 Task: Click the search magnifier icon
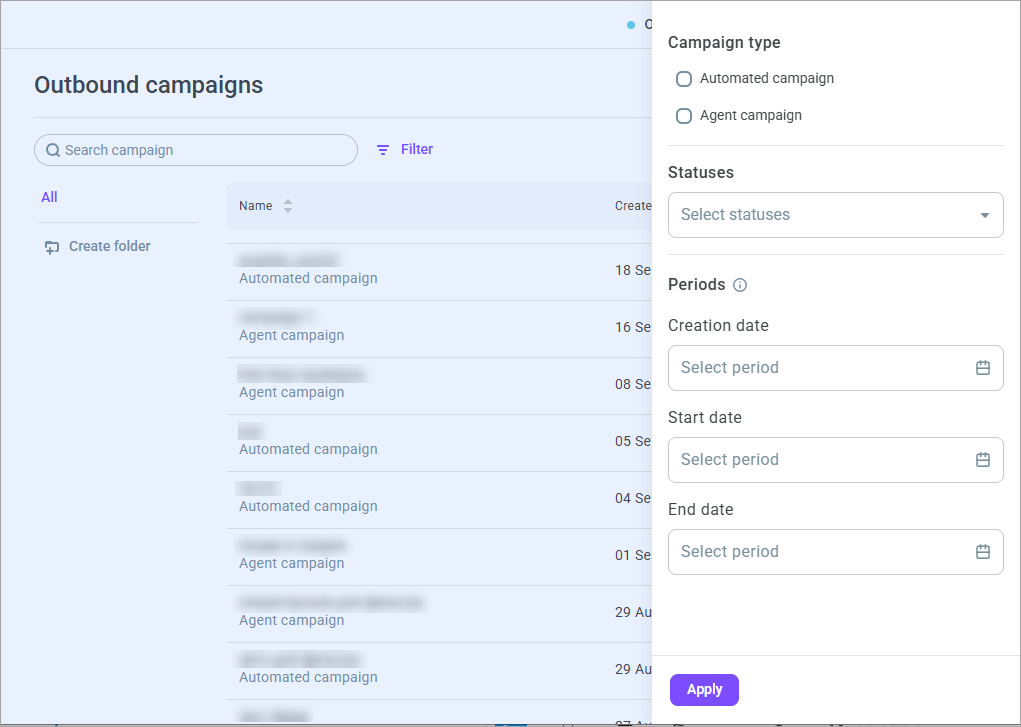coord(53,150)
